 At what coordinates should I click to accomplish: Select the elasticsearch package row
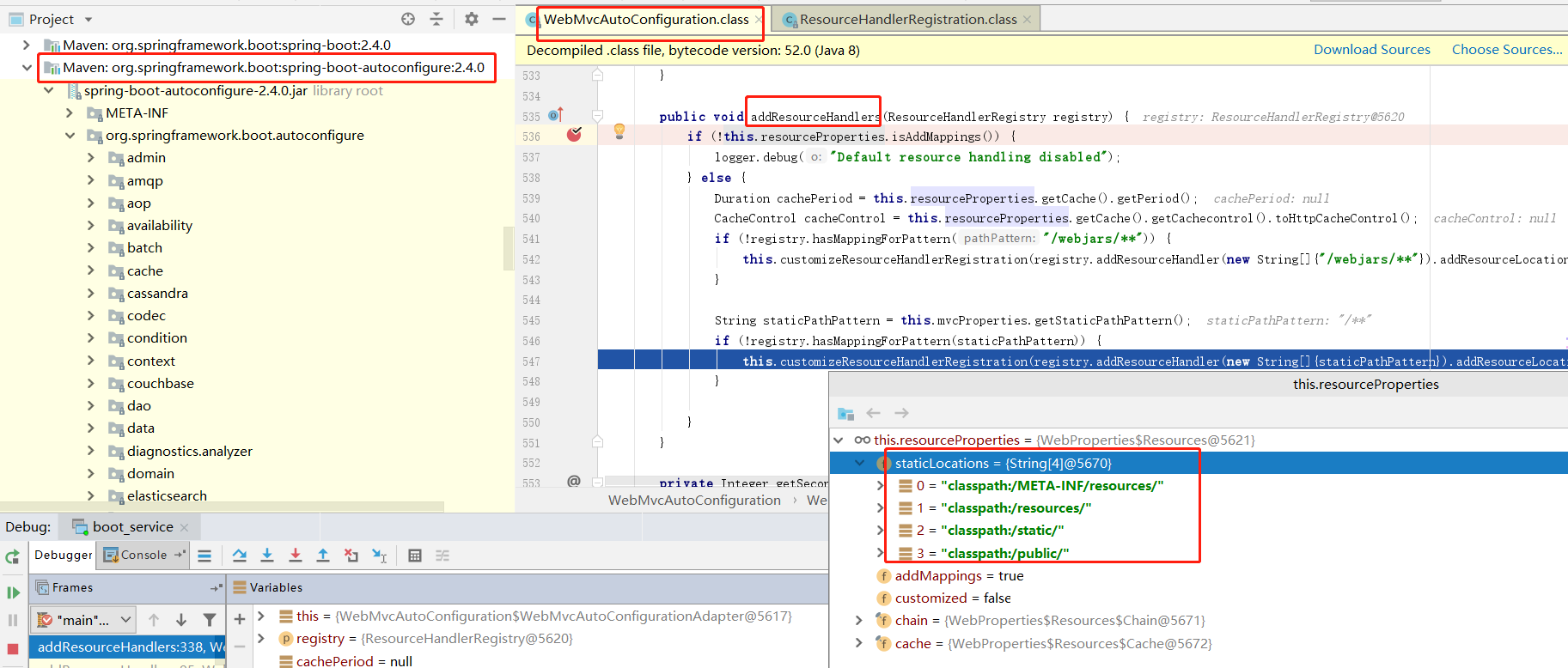[x=167, y=495]
